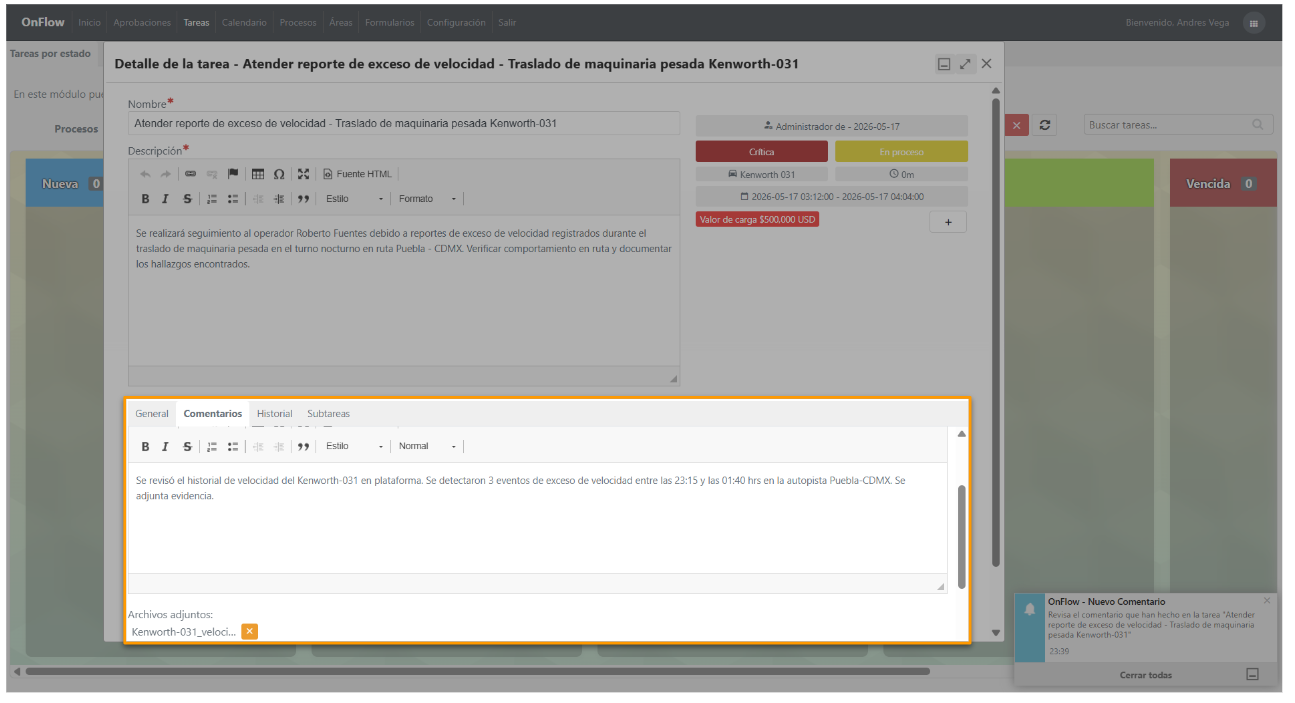Click the Crítica priority button
Screen dimensions: 1295x703
click(x=762, y=152)
